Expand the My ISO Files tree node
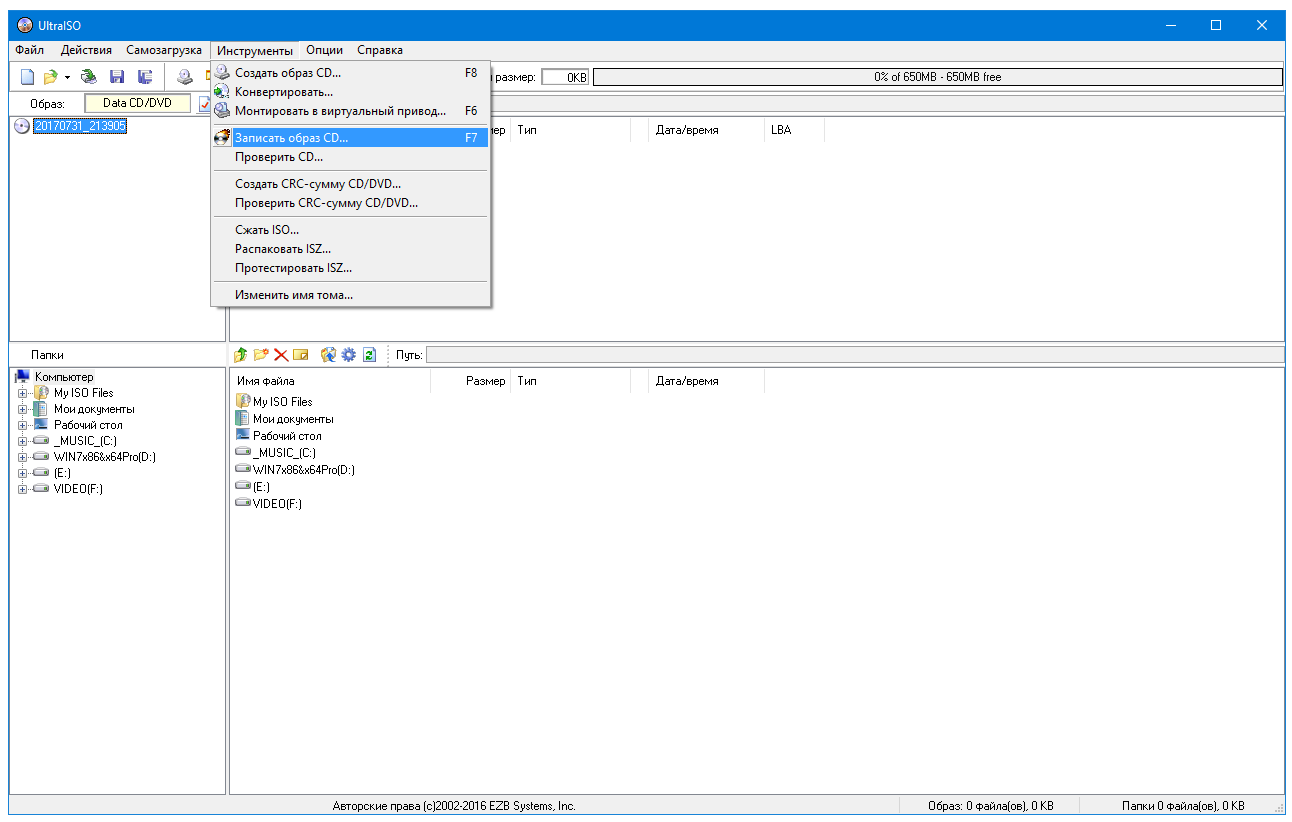This screenshot has height=822, width=1292. coord(22,393)
